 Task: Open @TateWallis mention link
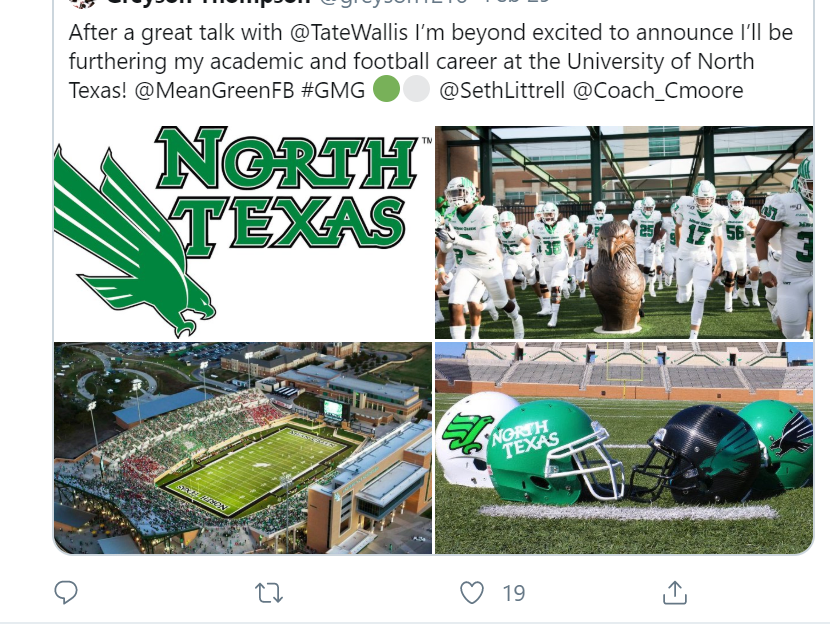(349, 32)
